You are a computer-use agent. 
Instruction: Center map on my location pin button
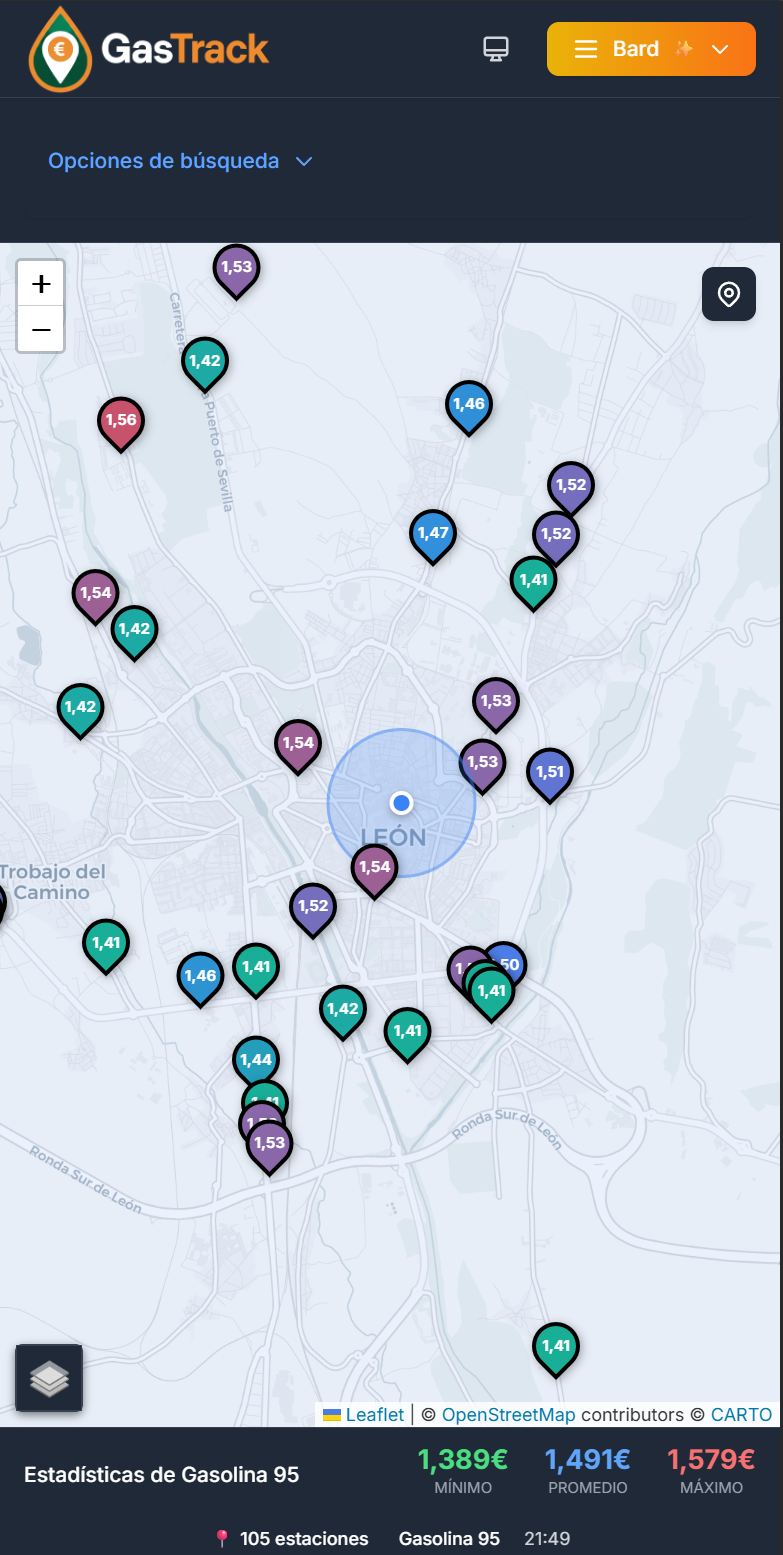tap(729, 294)
